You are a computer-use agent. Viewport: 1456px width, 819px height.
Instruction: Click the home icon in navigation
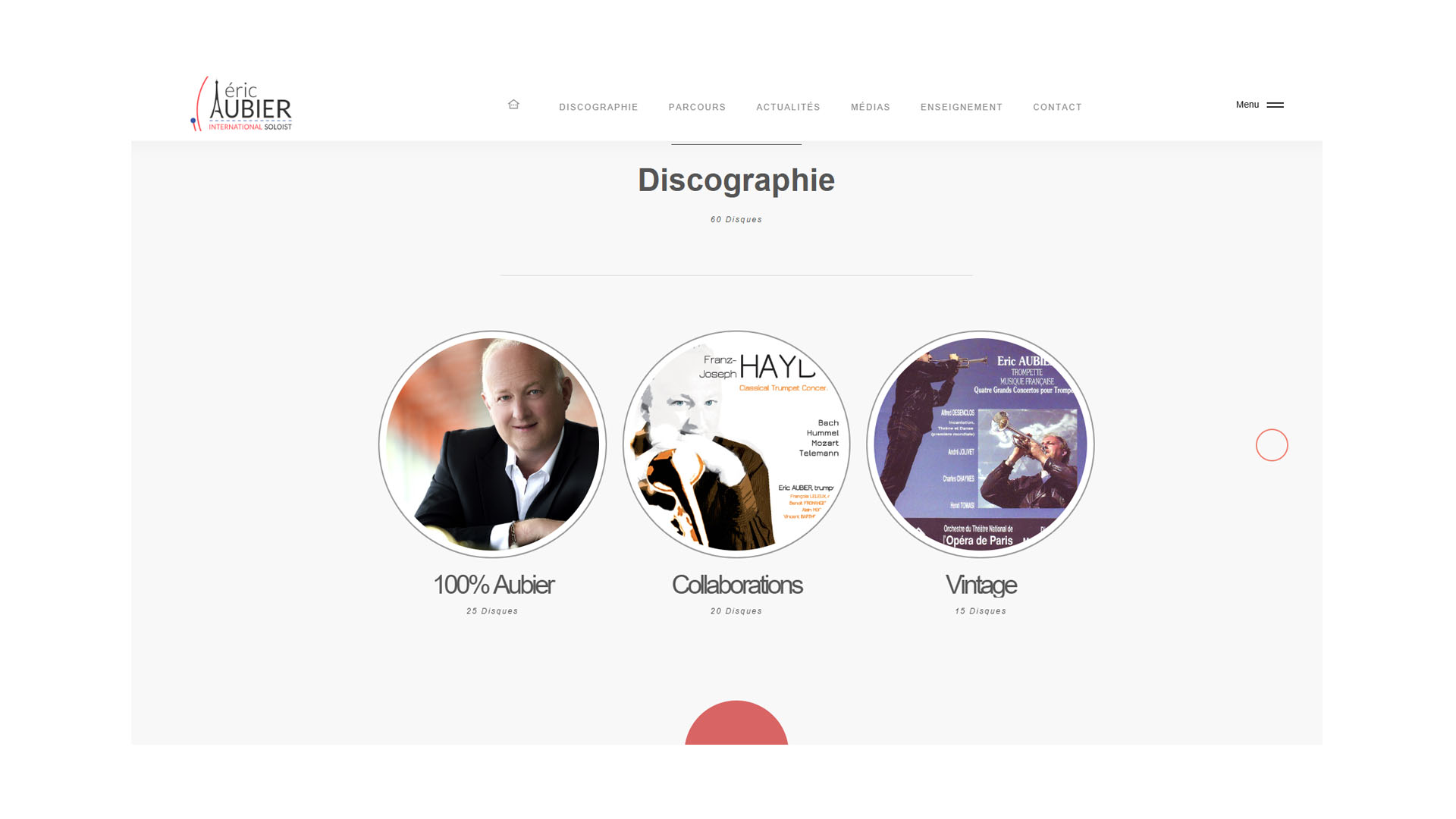[x=513, y=105]
